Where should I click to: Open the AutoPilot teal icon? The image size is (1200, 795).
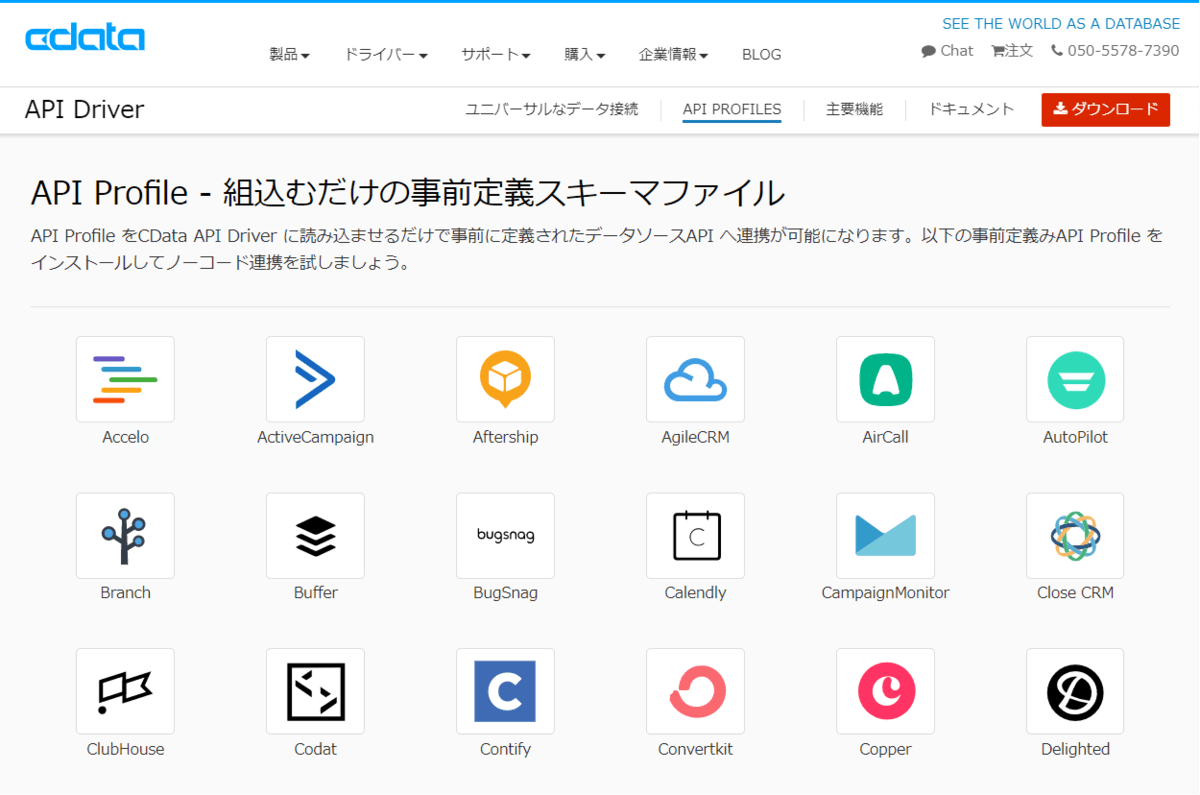(1075, 379)
